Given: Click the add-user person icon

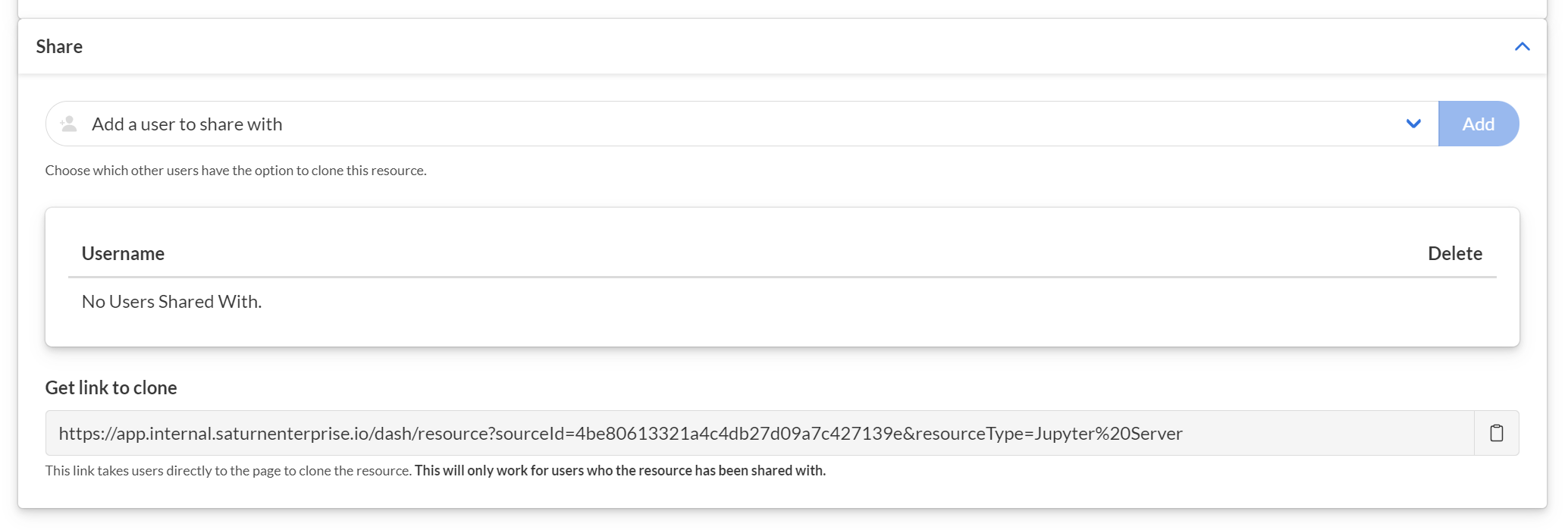Looking at the screenshot, I should (69, 124).
